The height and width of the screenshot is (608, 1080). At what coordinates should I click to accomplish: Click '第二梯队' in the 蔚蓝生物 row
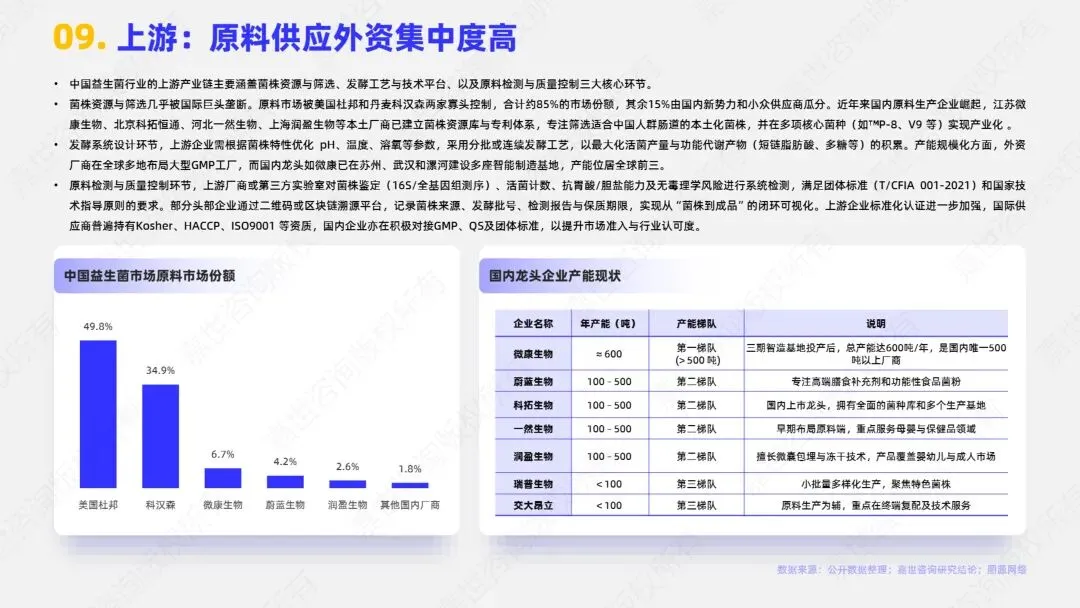pyautogui.click(x=696, y=381)
